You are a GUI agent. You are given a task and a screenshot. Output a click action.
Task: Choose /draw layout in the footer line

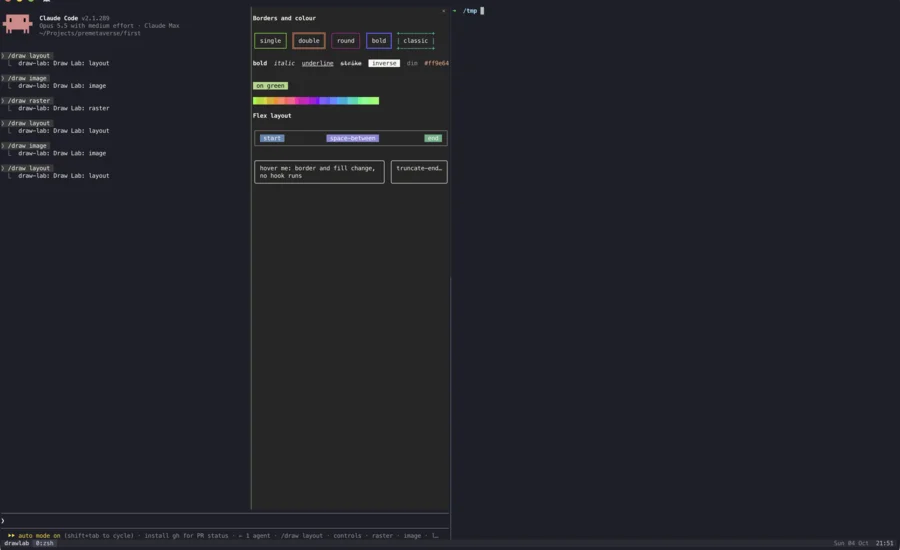click(x=302, y=536)
